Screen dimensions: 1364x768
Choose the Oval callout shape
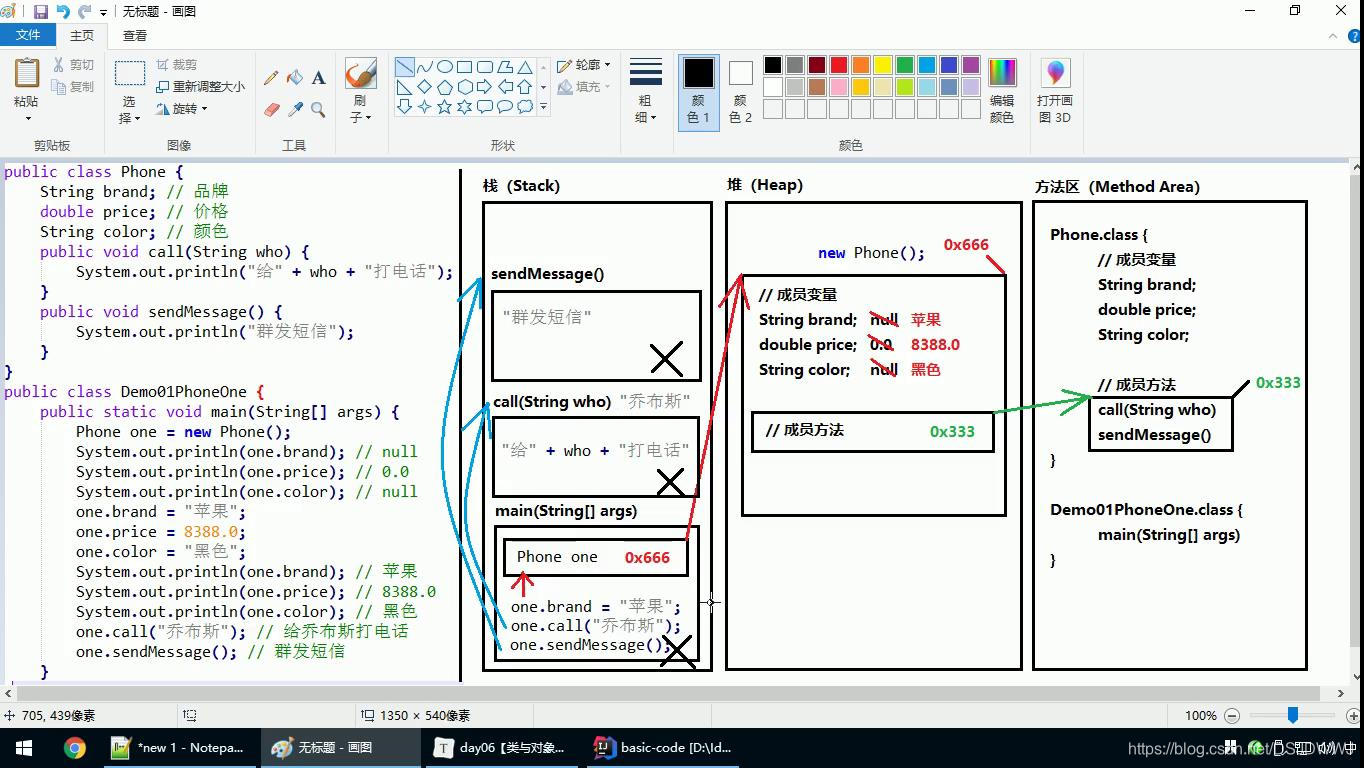[504, 107]
